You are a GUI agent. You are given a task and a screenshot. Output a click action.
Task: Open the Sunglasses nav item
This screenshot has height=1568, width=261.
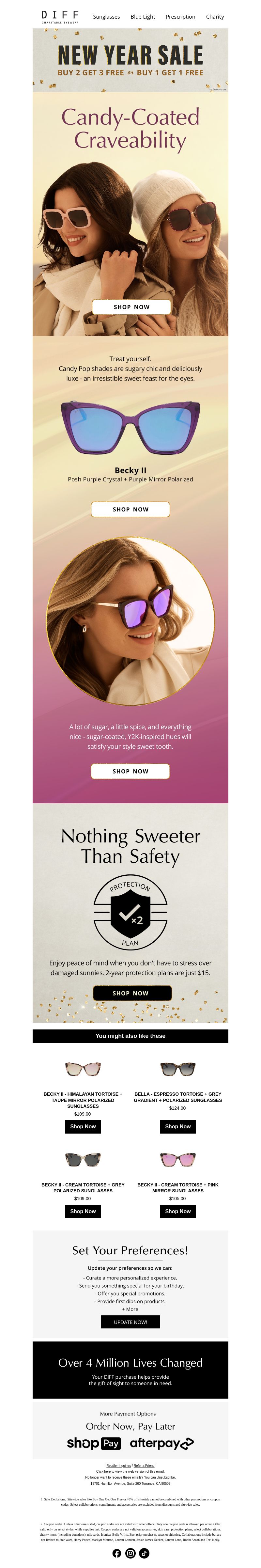106,17
